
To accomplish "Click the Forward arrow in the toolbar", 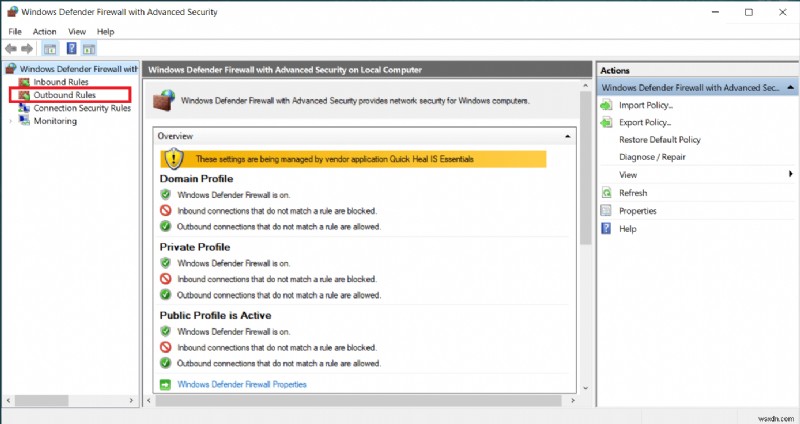I will coord(27,48).
